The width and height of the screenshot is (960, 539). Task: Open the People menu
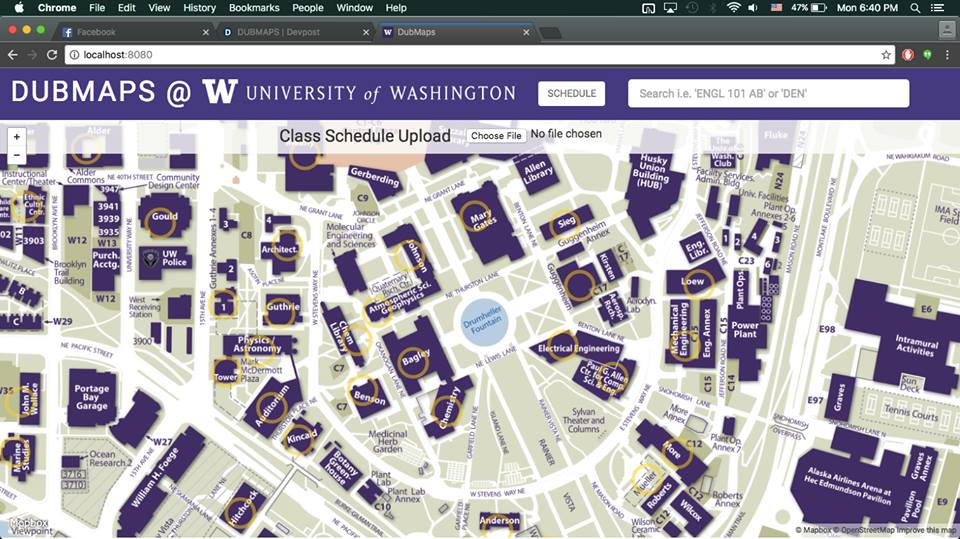click(x=307, y=8)
